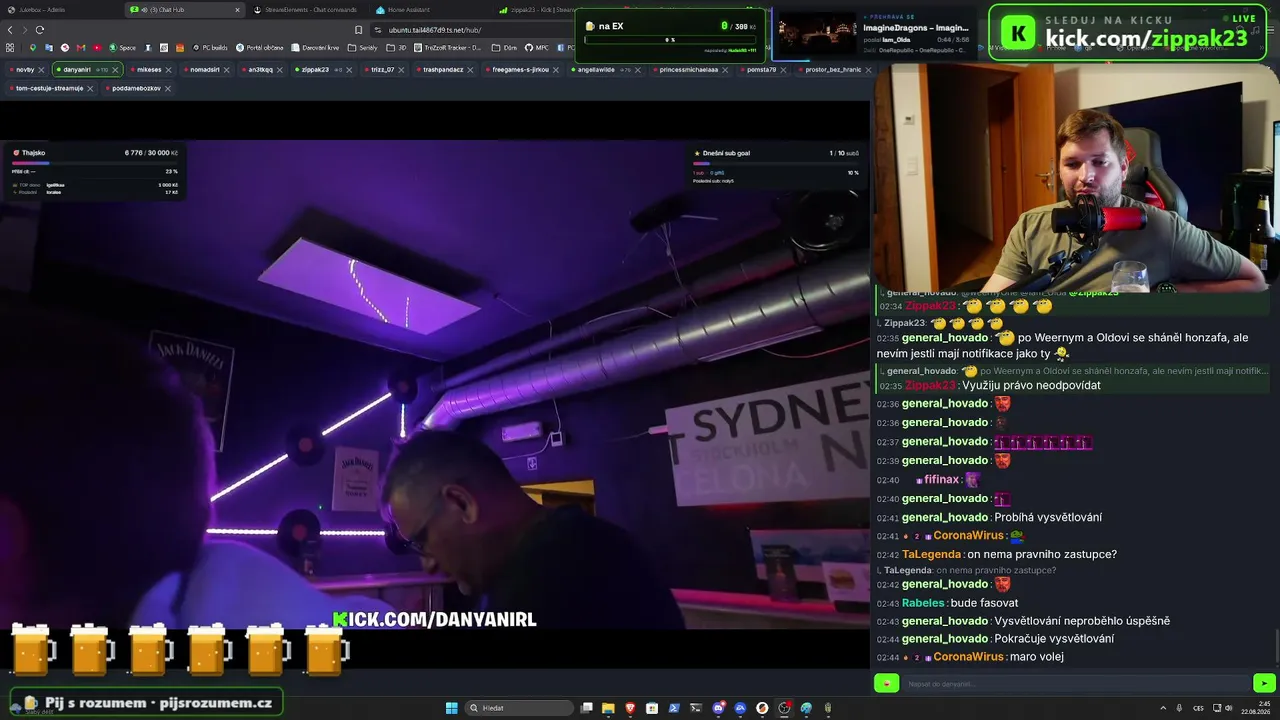1280x720 pixels.
Task: Open the Gmail bookmark icon
Action: pos(81,47)
